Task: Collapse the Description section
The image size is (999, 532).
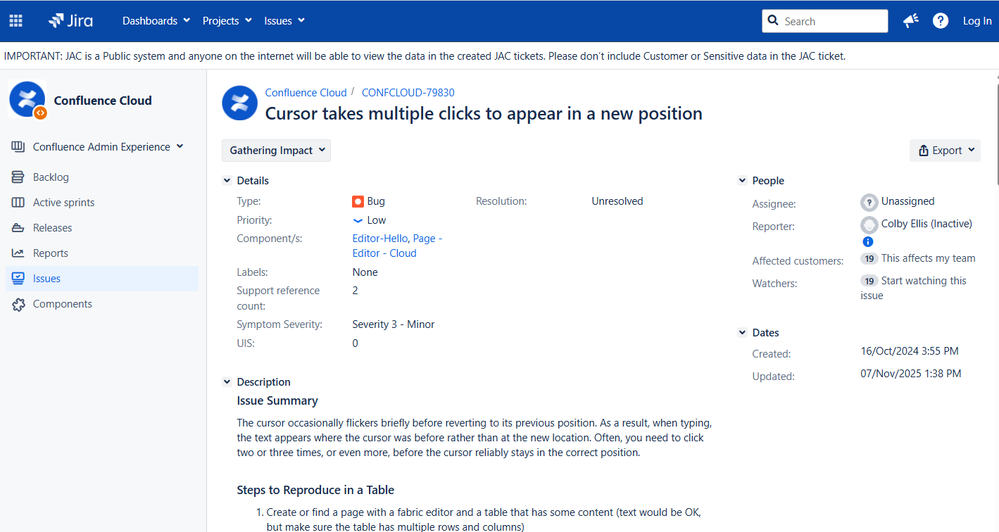Action: tap(227, 382)
